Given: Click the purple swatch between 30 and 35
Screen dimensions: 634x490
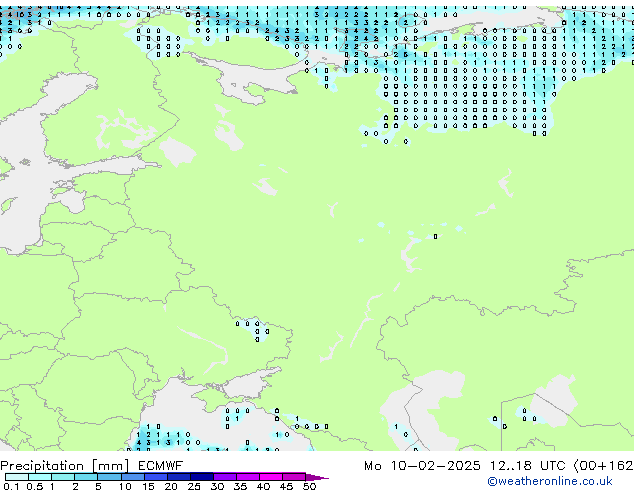Looking at the screenshot, I should point(225,477).
